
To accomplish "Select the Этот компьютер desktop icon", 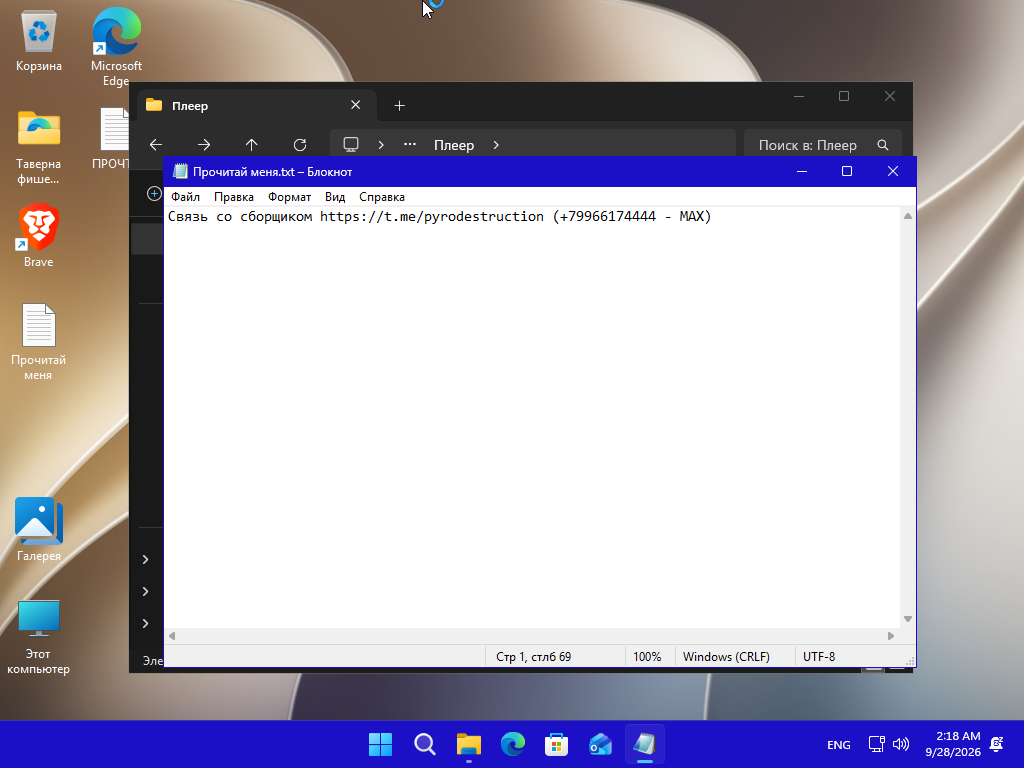I will pos(39,637).
